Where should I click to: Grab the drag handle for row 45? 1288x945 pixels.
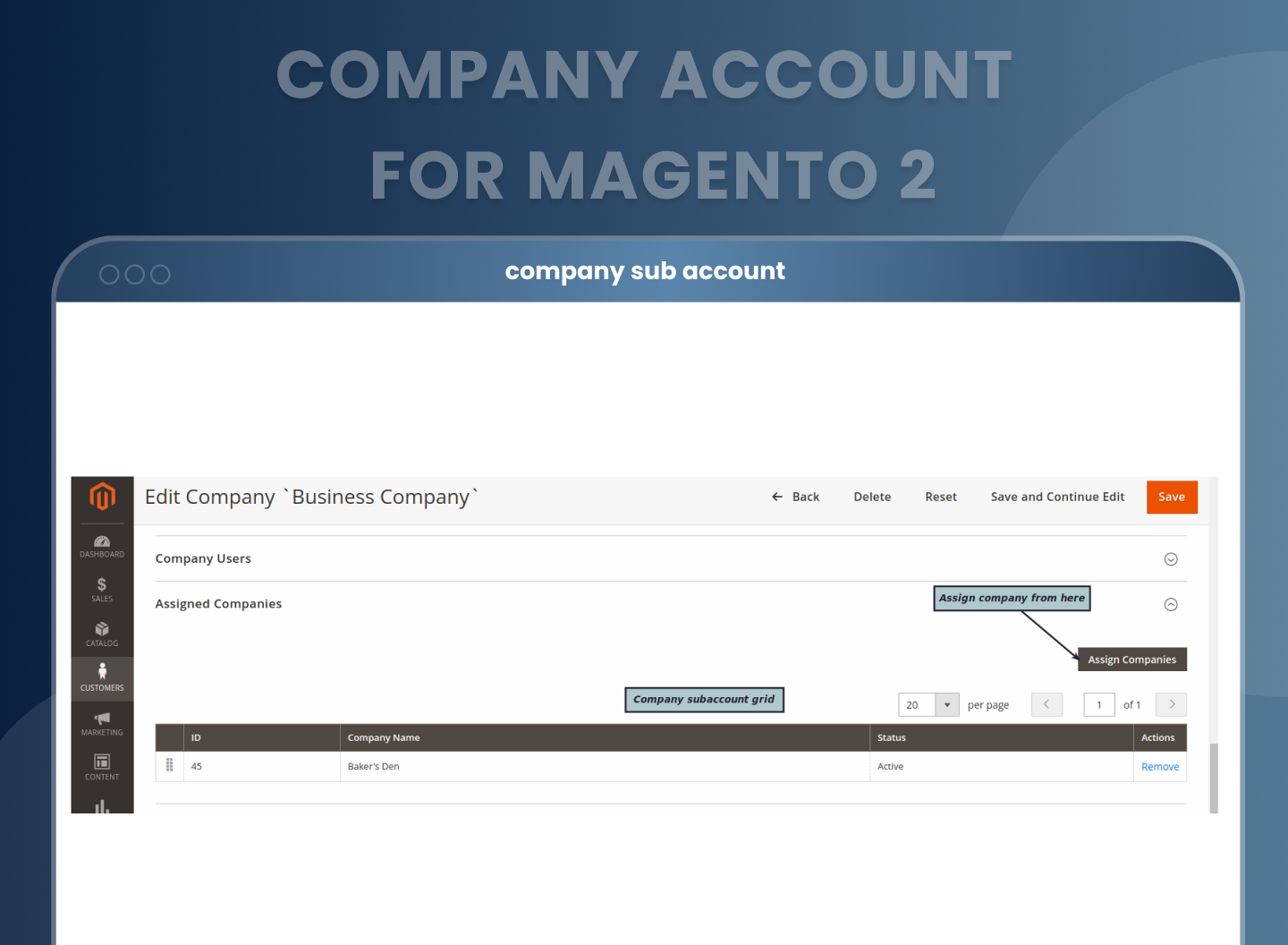point(169,766)
